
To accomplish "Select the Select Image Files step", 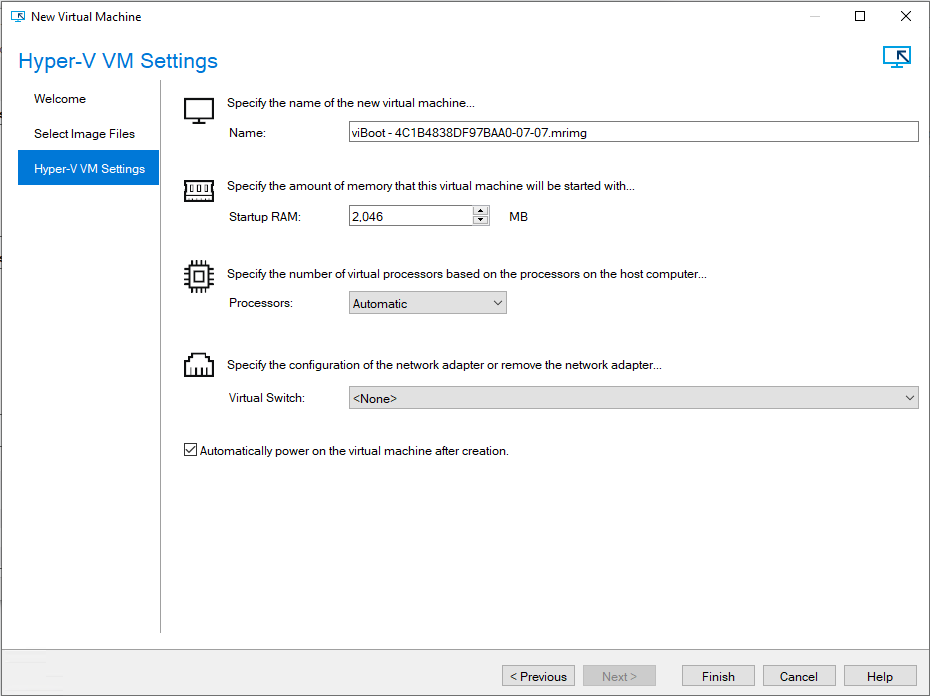I will 84,134.
